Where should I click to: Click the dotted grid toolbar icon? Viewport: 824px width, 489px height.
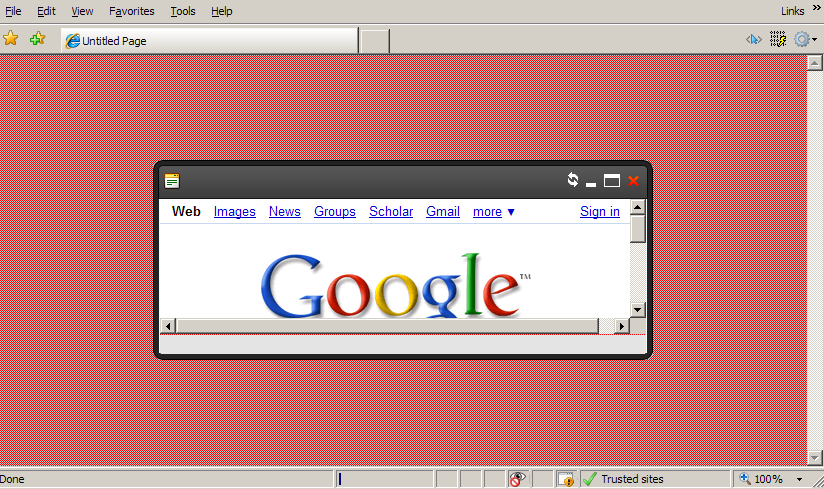(778, 39)
